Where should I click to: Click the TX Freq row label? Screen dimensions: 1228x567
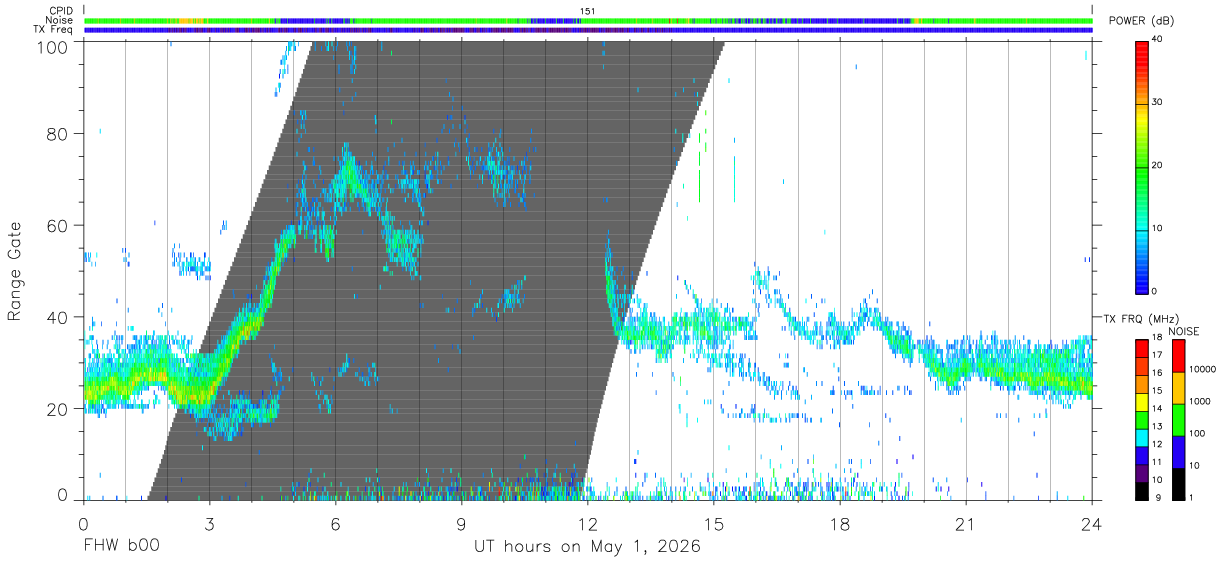click(54, 30)
